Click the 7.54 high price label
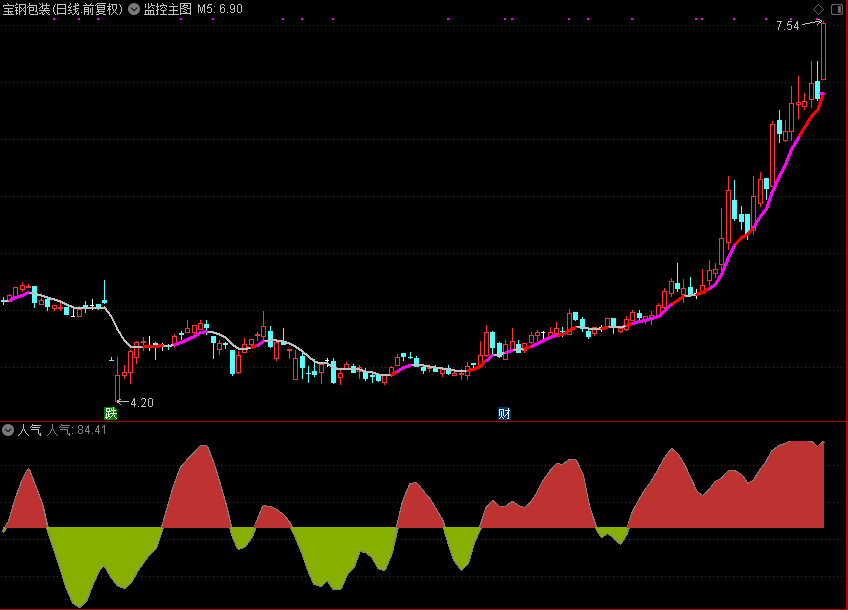The image size is (848, 610). click(x=787, y=26)
